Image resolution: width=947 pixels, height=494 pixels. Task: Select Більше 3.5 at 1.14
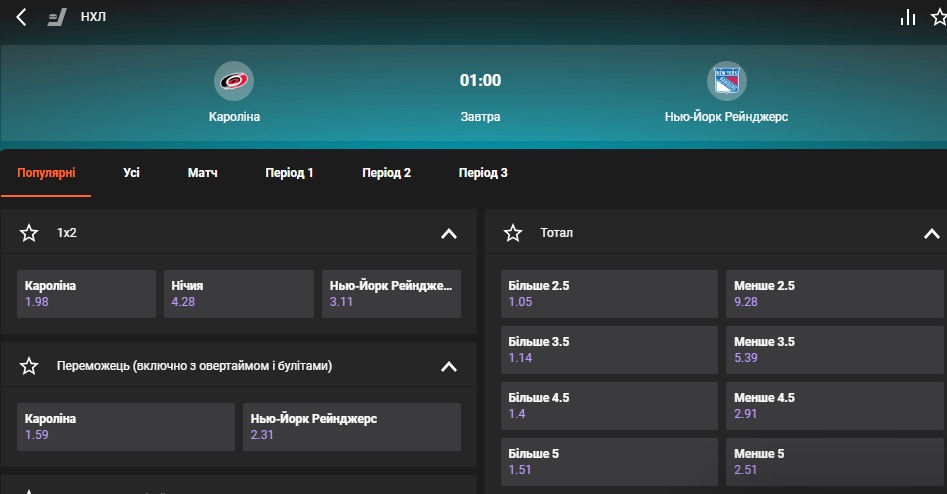(609, 350)
